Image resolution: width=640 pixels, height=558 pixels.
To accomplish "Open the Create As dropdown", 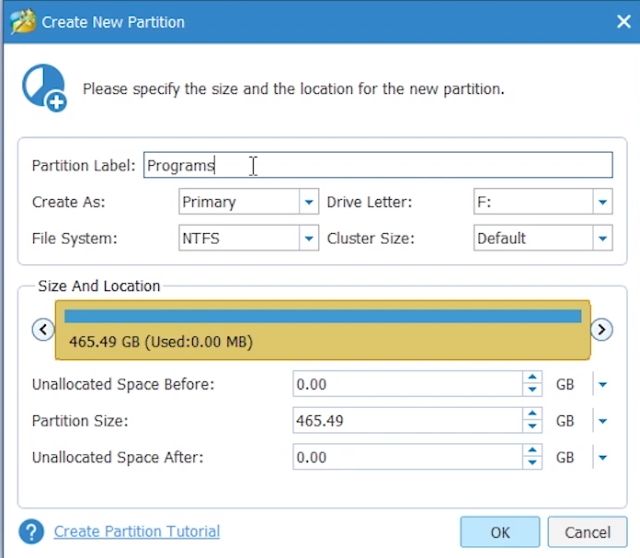I will pos(309,202).
